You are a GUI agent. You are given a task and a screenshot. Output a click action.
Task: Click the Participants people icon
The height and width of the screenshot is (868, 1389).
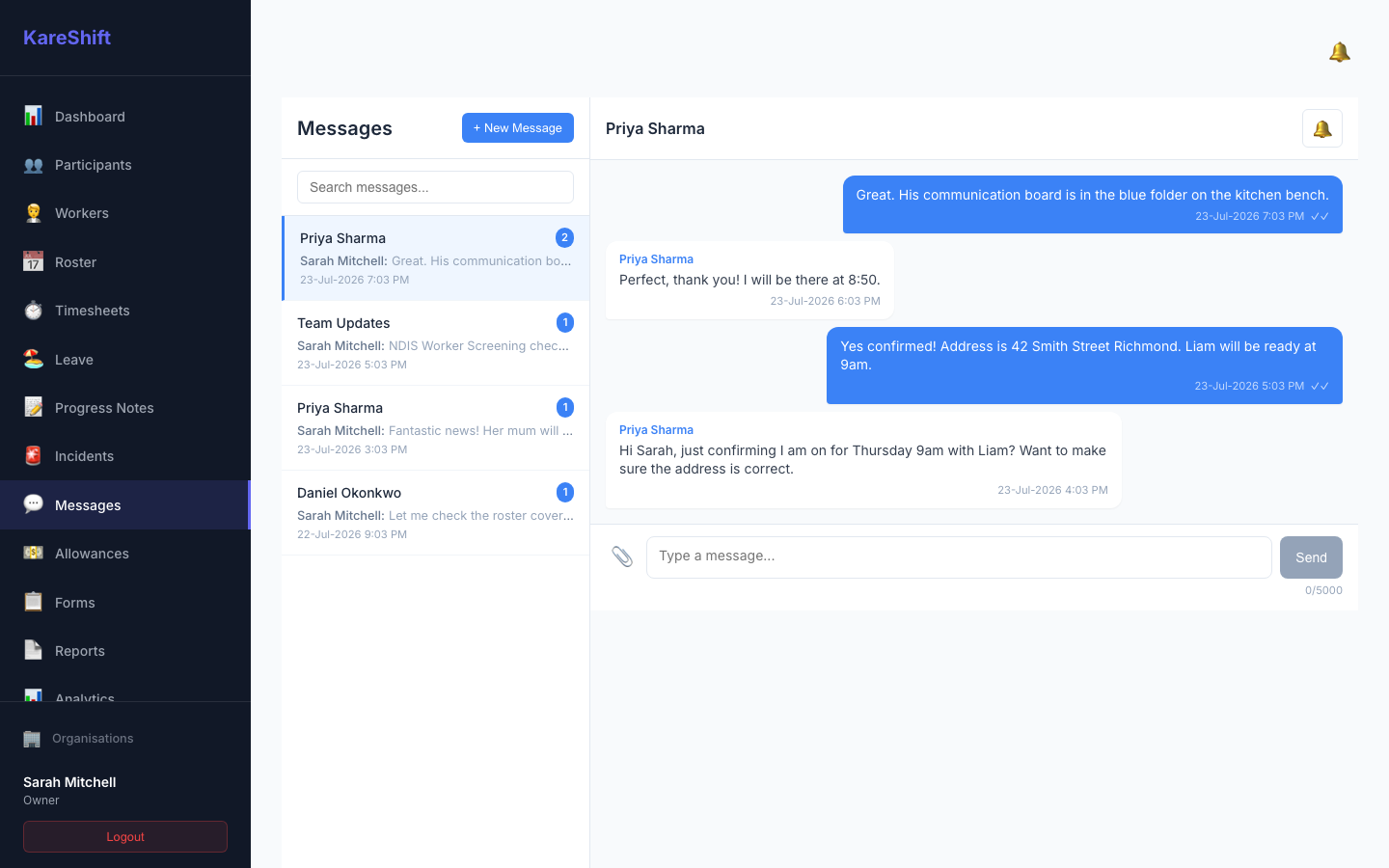[33, 165]
